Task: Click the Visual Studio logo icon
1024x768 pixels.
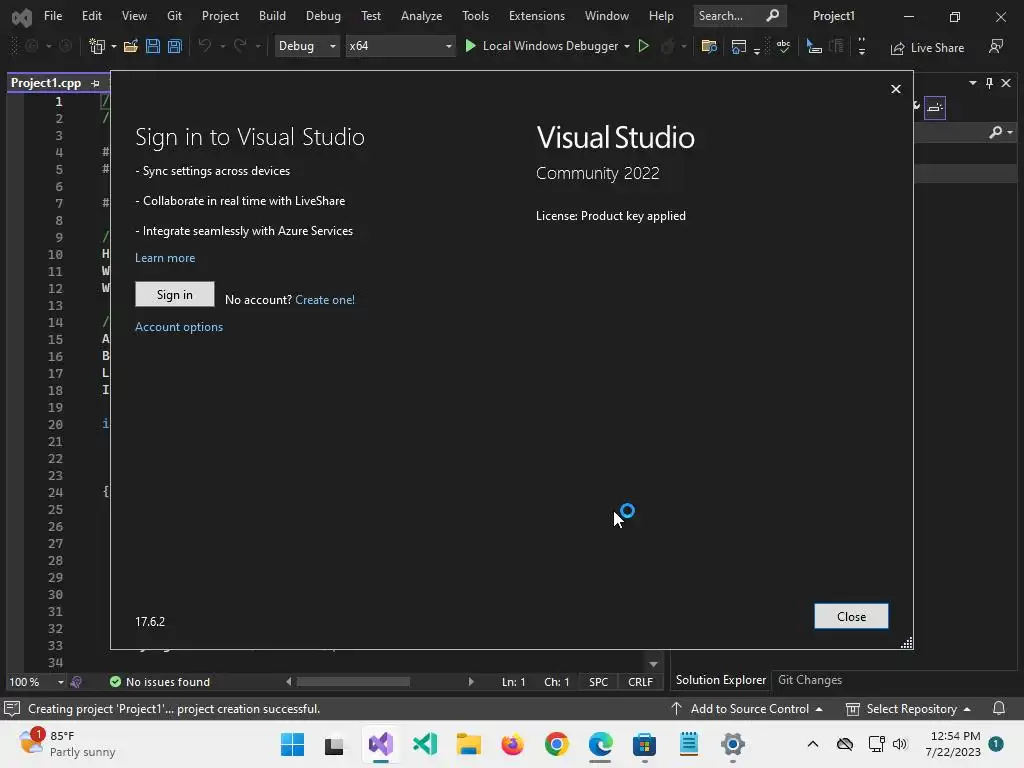Action: (22, 17)
